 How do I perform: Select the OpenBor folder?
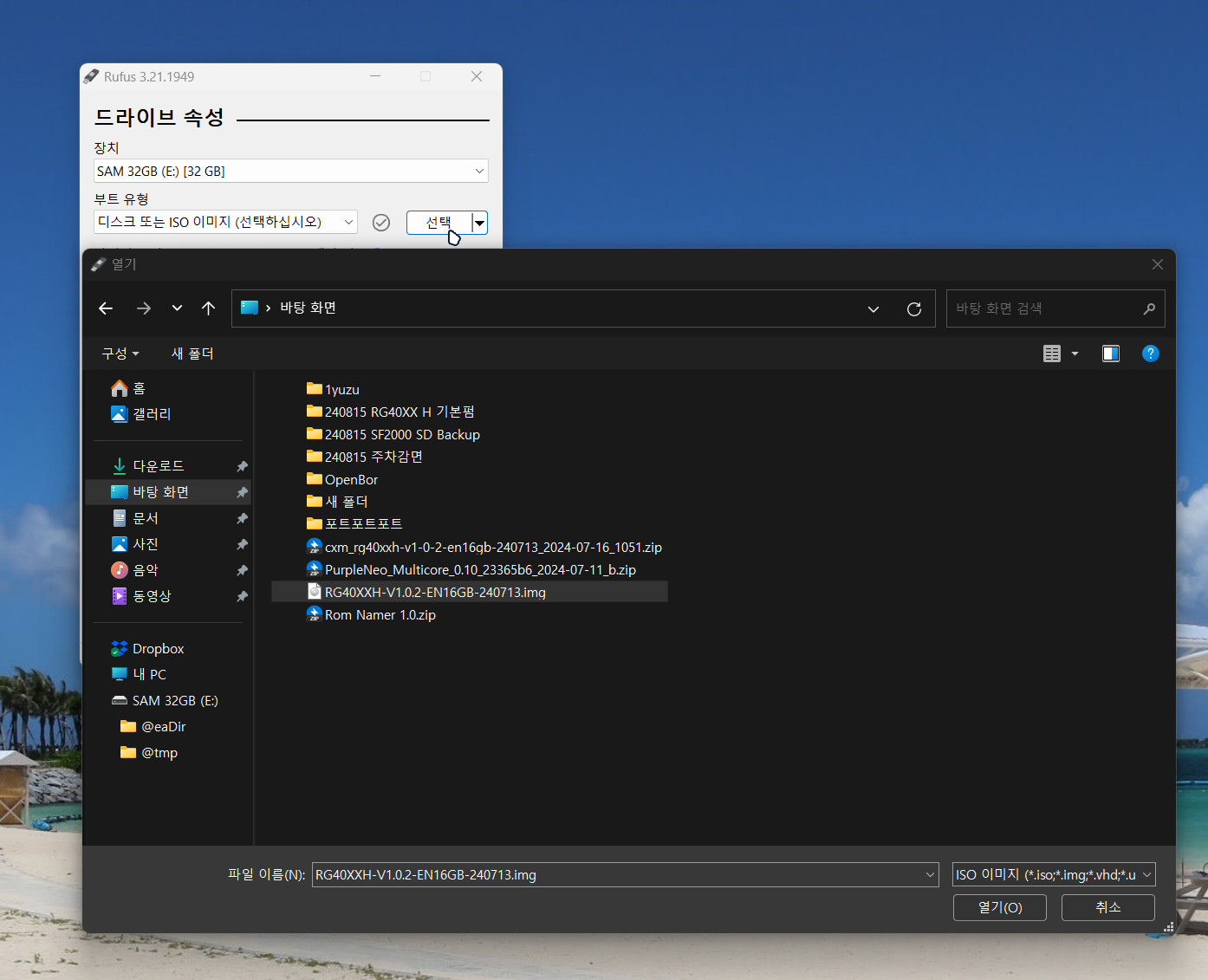(342, 479)
